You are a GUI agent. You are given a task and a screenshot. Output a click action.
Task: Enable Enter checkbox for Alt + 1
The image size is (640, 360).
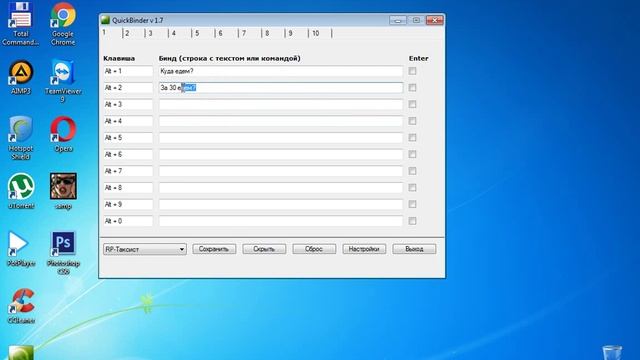coord(412,71)
